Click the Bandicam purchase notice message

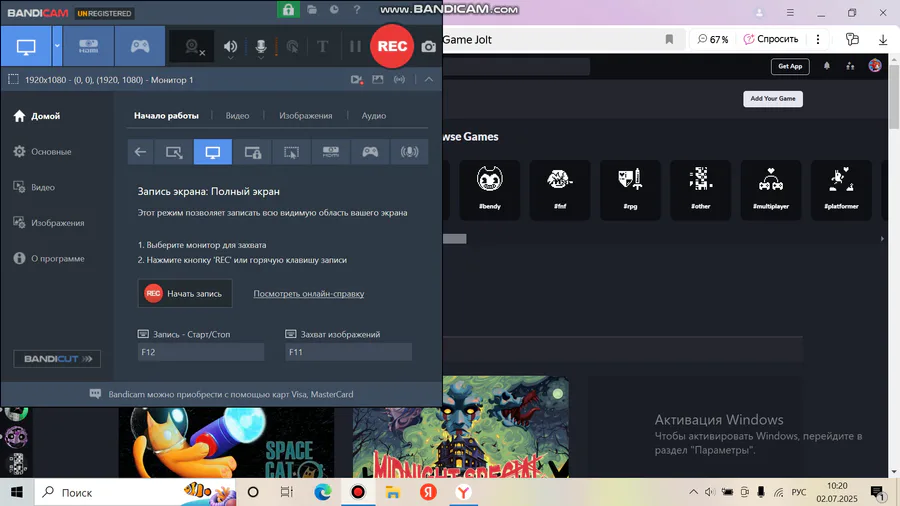click(x=230, y=394)
